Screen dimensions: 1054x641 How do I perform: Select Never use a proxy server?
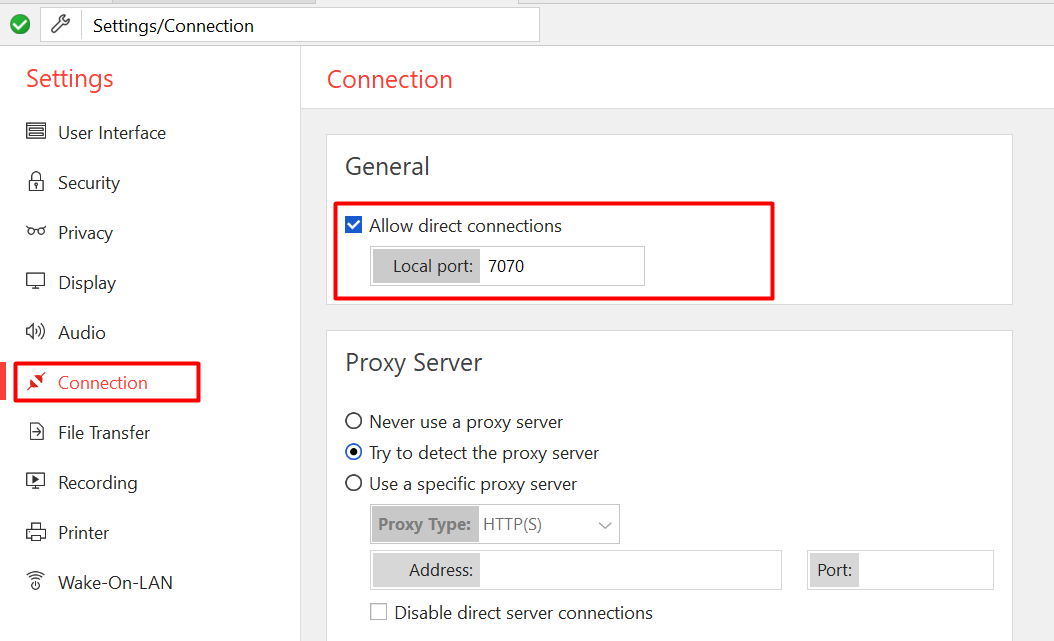(354, 421)
